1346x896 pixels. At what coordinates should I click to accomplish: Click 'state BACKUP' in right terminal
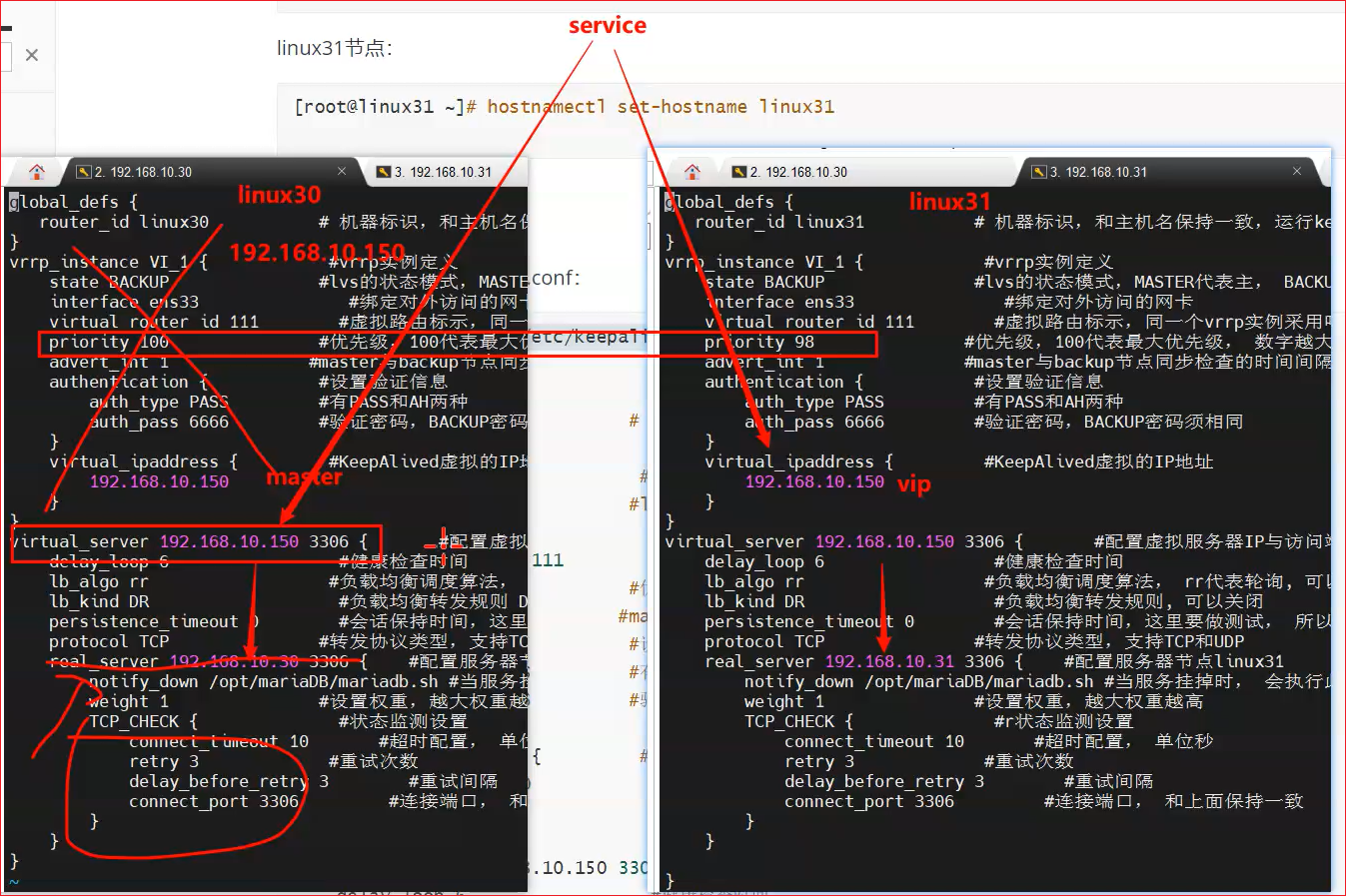[764, 282]
